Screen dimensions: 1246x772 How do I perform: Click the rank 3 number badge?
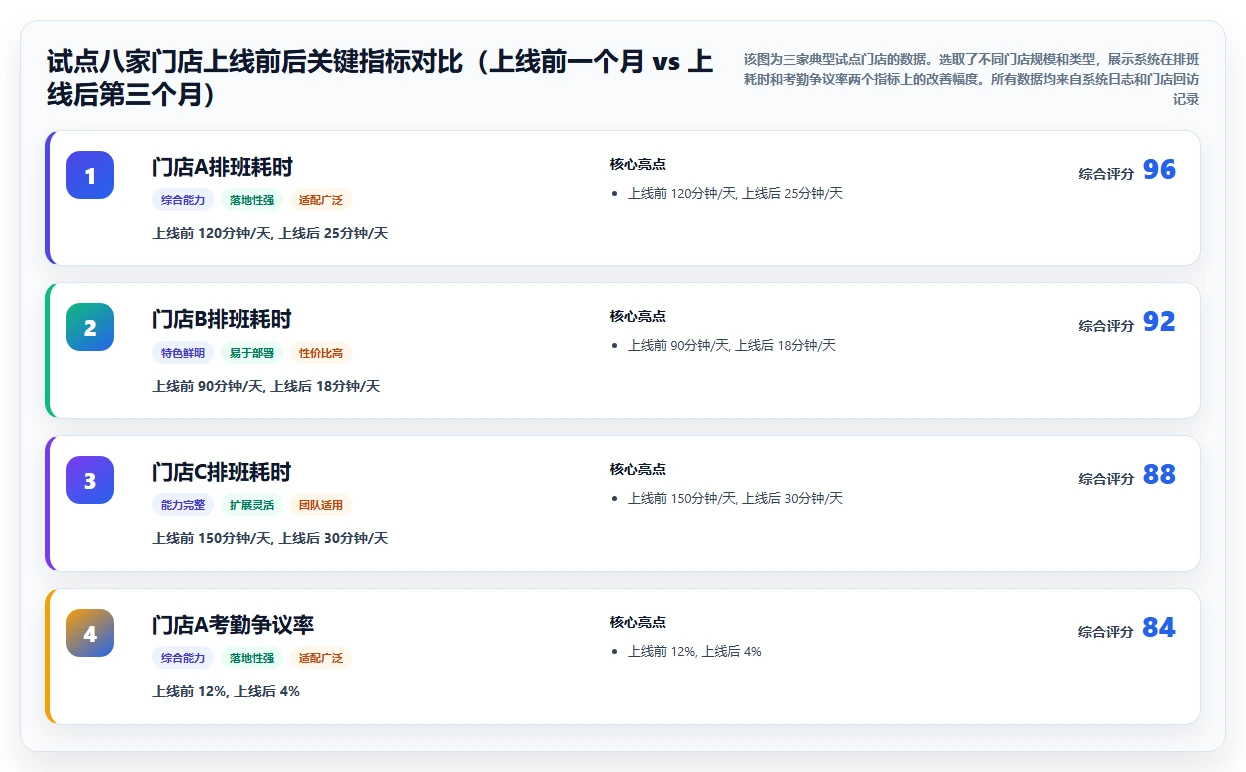[x=90, y=480]
